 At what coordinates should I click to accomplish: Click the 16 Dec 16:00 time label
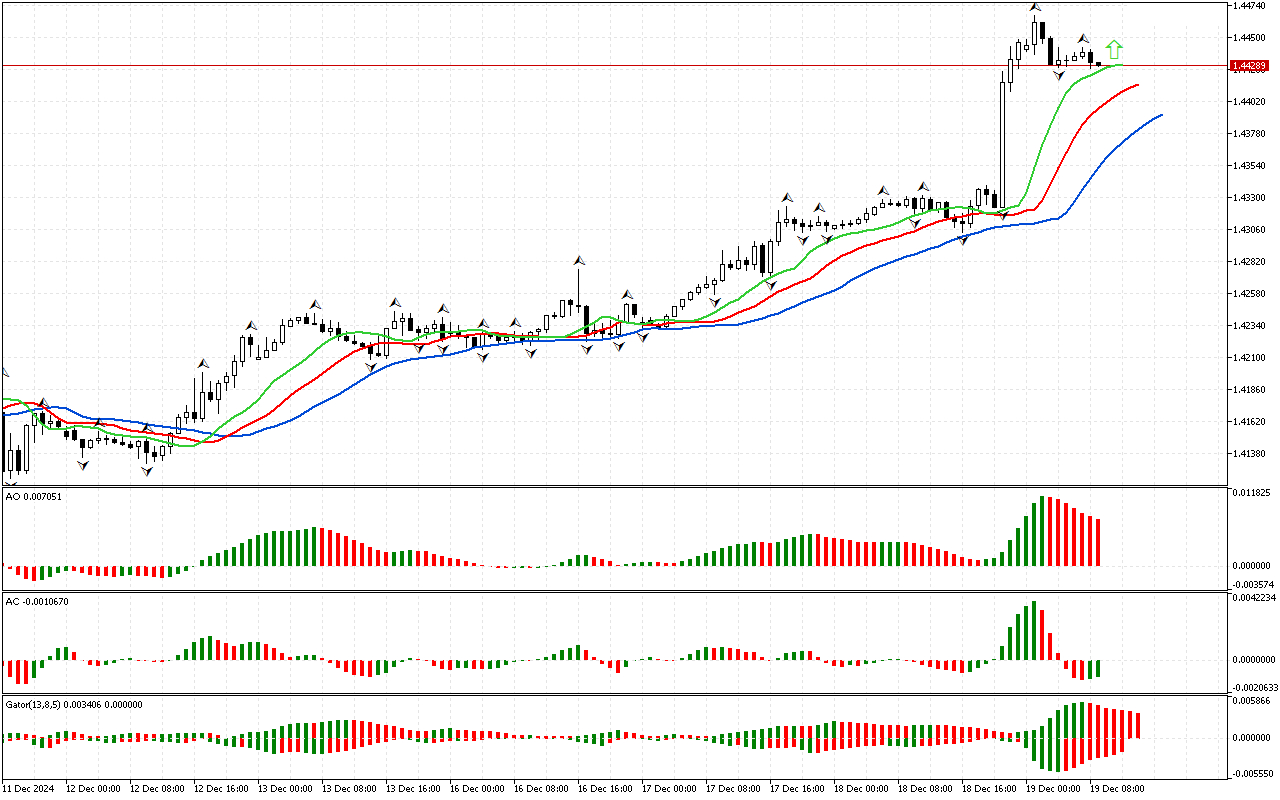click(605, 789)
